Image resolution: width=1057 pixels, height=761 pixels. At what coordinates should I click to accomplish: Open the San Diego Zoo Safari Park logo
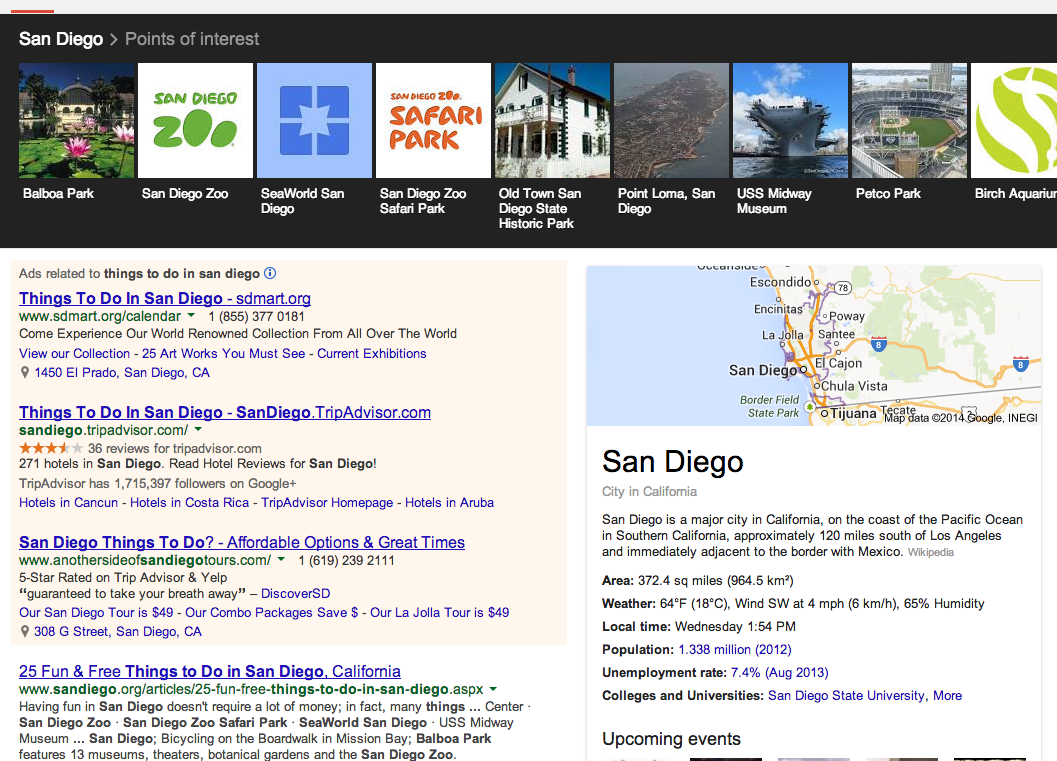tap(433, 121)
